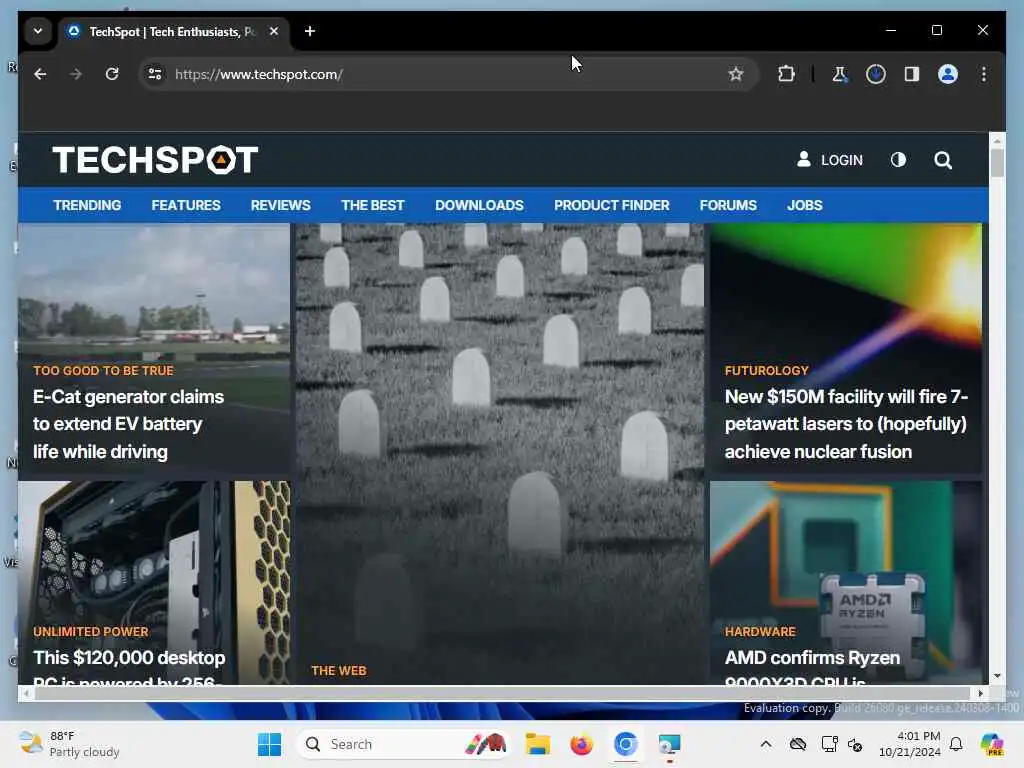The image size is (1024, 768).
Task: Click the UNLIMITED POWER label
Action: (91, 632)
